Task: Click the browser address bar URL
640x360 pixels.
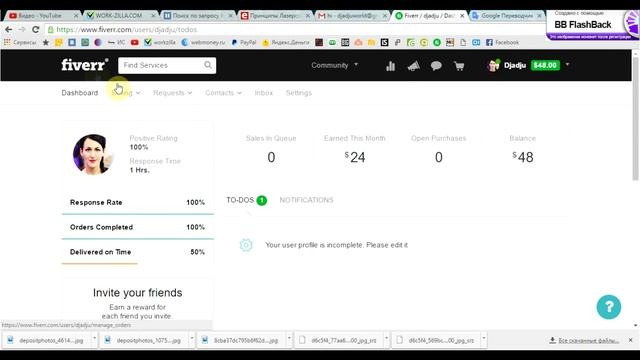Action: click(127, 29)
